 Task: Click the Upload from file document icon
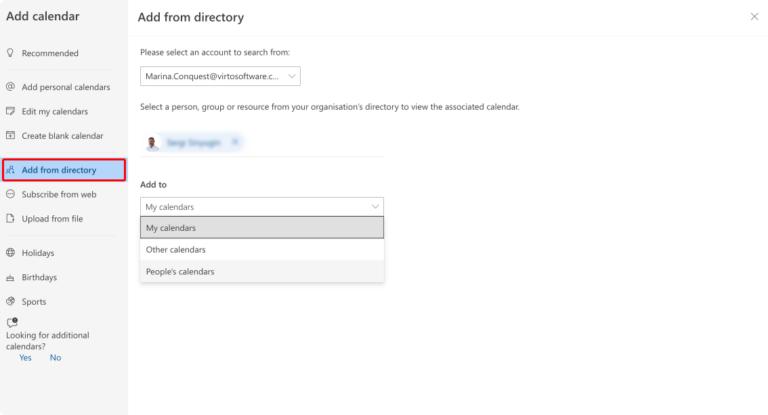point(10,219)
